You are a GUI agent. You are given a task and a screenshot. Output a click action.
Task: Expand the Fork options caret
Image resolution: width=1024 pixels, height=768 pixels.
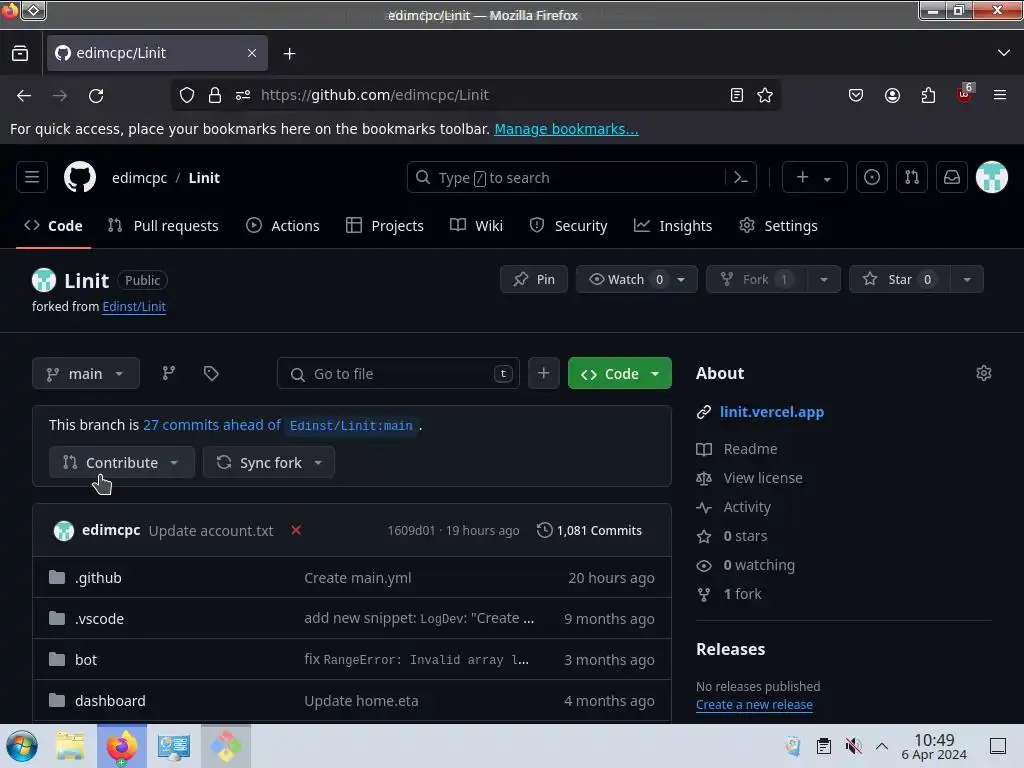(824, 280)
